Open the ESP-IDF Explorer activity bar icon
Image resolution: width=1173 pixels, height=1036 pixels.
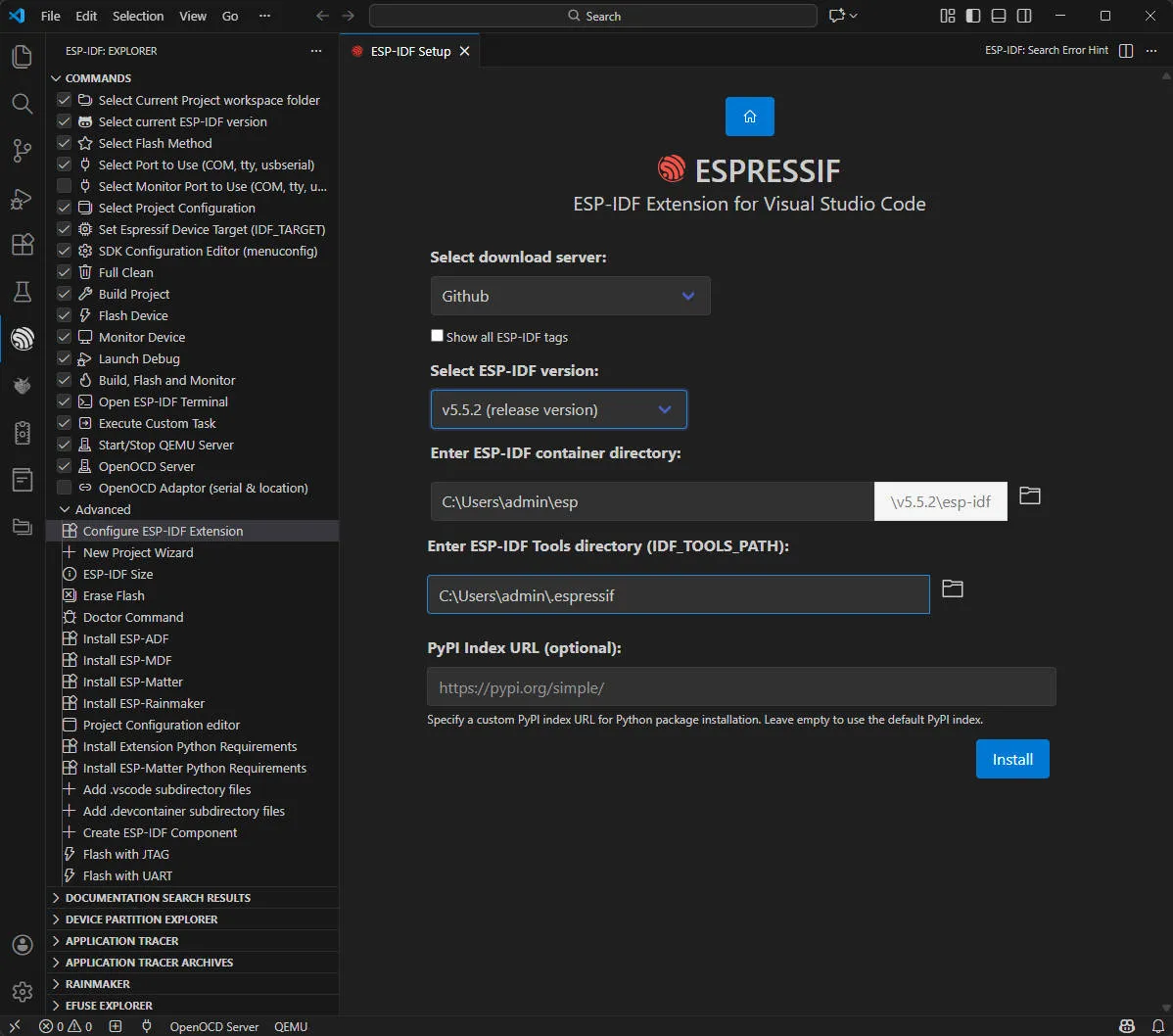pyautogui.click(x=22, y=339)
